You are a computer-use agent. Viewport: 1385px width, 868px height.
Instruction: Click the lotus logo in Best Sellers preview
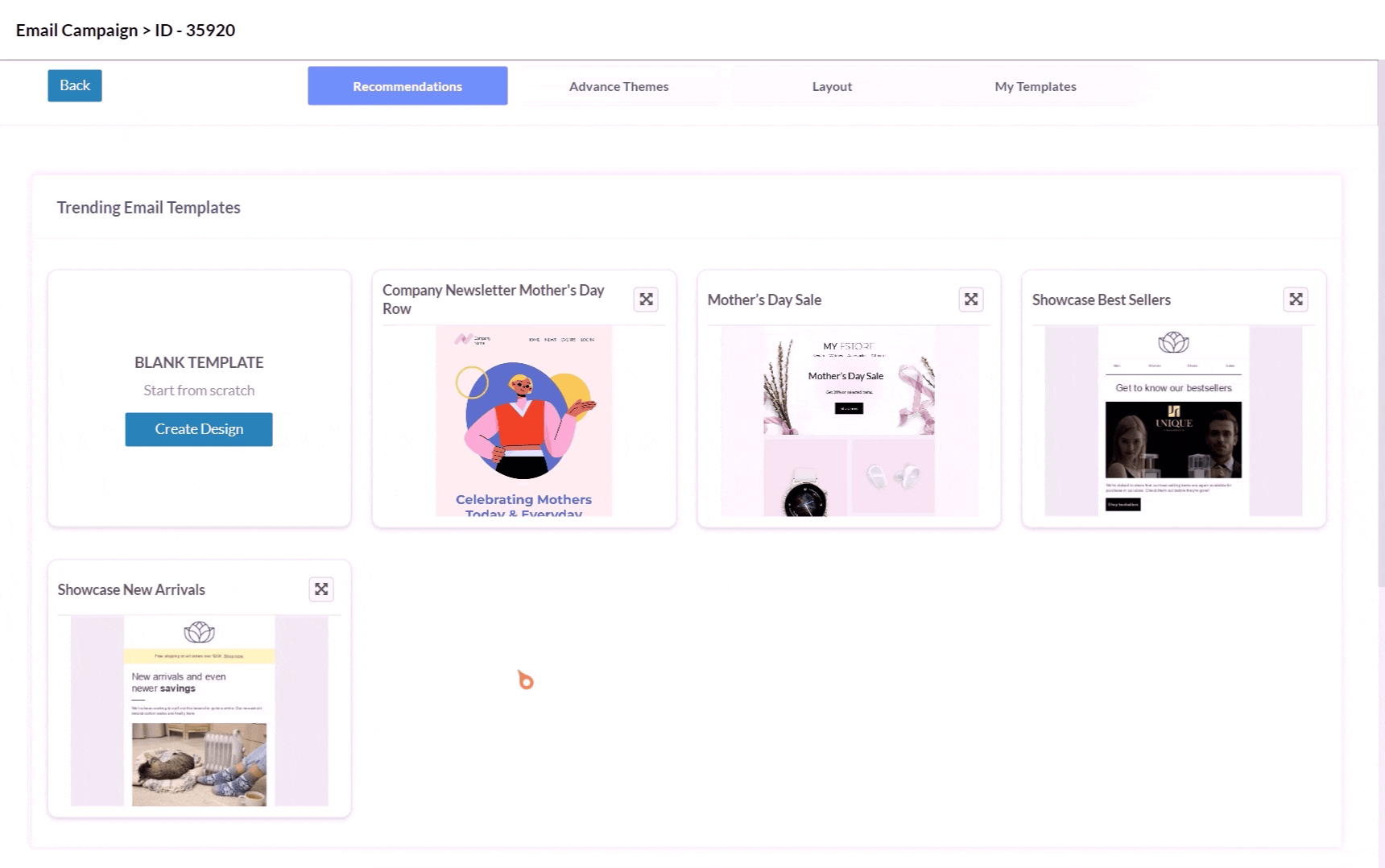[x=1173, y=343]
